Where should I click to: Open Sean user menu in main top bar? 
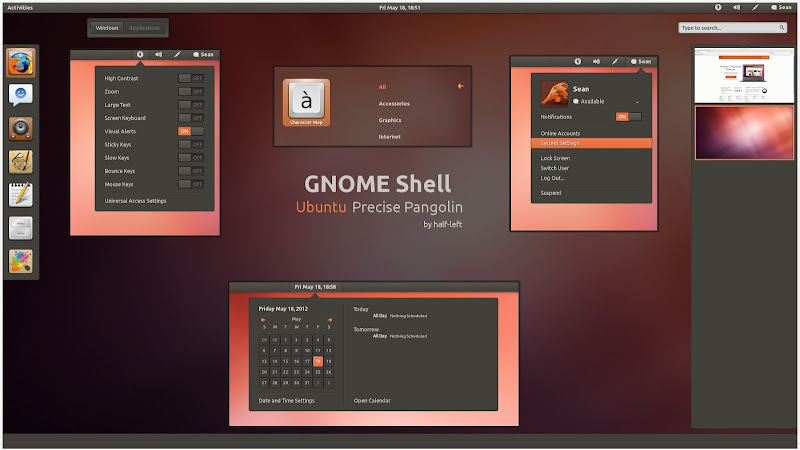coord(781,7)
